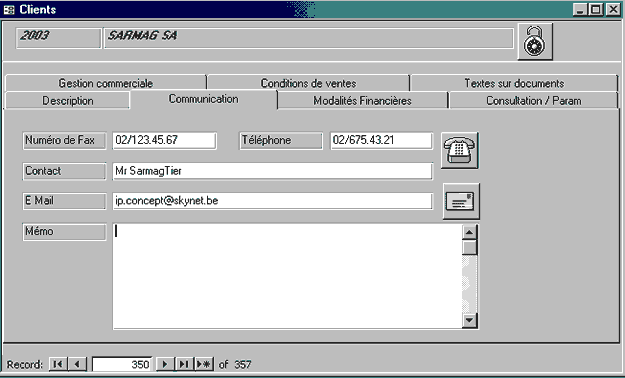Click the client code field 2003
The width and height of the screenshot is (625, 378).
[58, 38]
